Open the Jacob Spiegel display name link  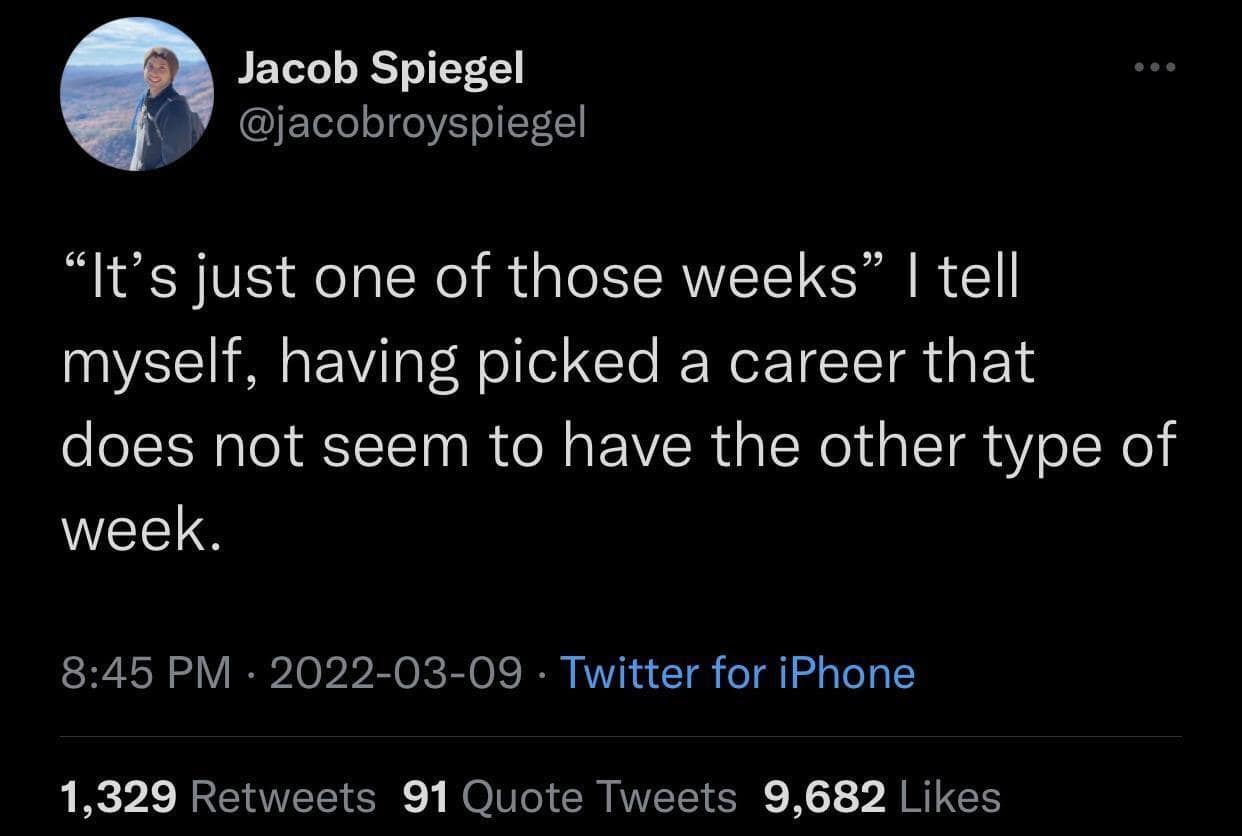click(380, 69)
